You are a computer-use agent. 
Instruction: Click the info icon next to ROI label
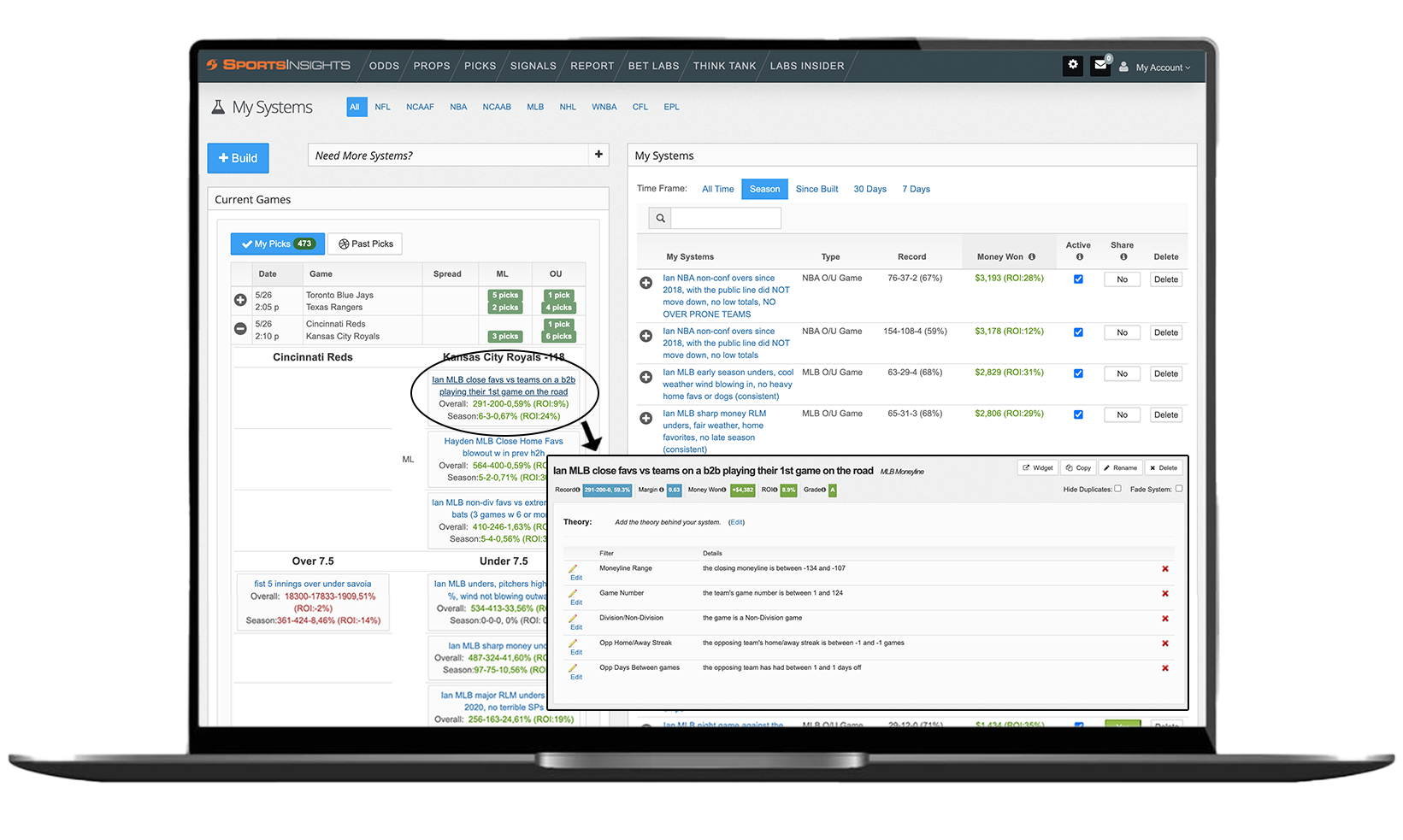pos(775,490)
